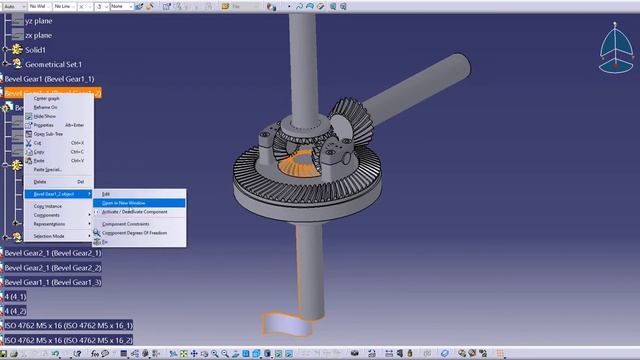
Task: Select the Pan view tool
Action: (x=194, y=353)
